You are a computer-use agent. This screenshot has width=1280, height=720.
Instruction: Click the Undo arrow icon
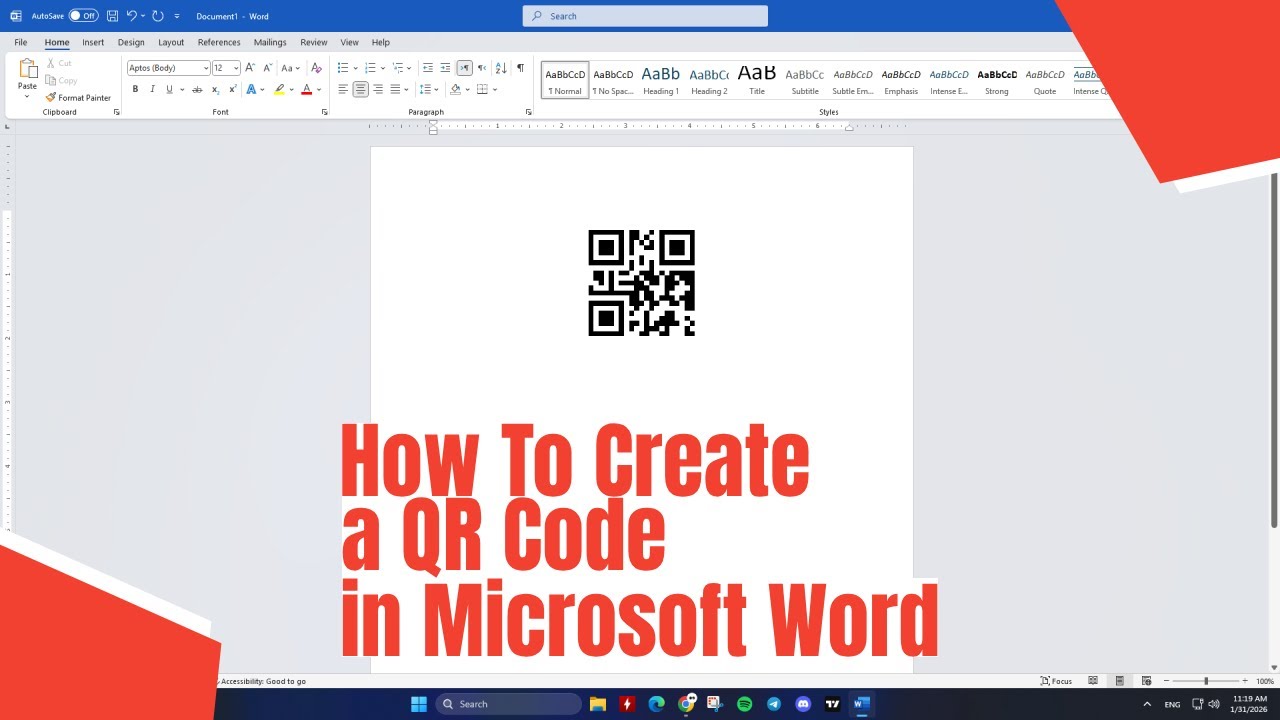pyautogui.click(x=131, y=16)
